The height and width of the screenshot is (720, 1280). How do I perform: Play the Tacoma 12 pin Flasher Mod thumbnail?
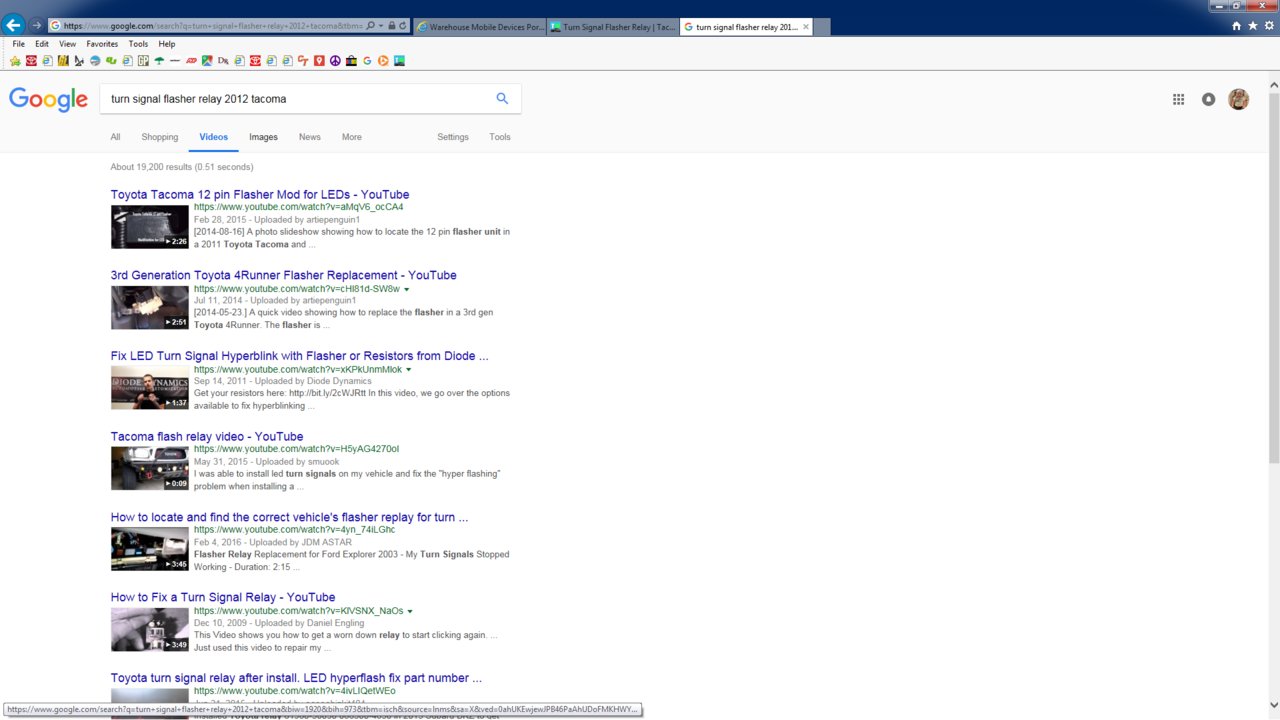[x=150, y=227]
